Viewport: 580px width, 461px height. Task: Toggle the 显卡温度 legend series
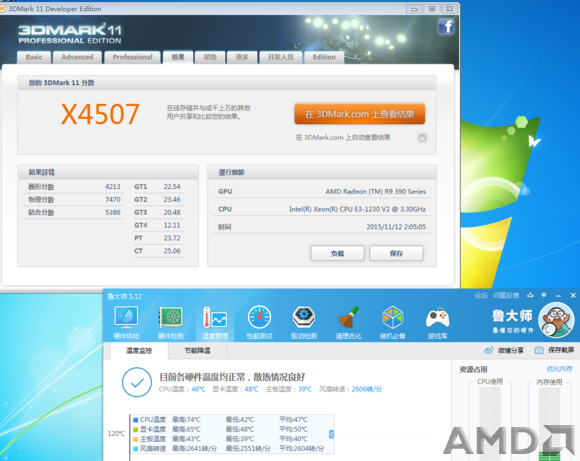135,429
